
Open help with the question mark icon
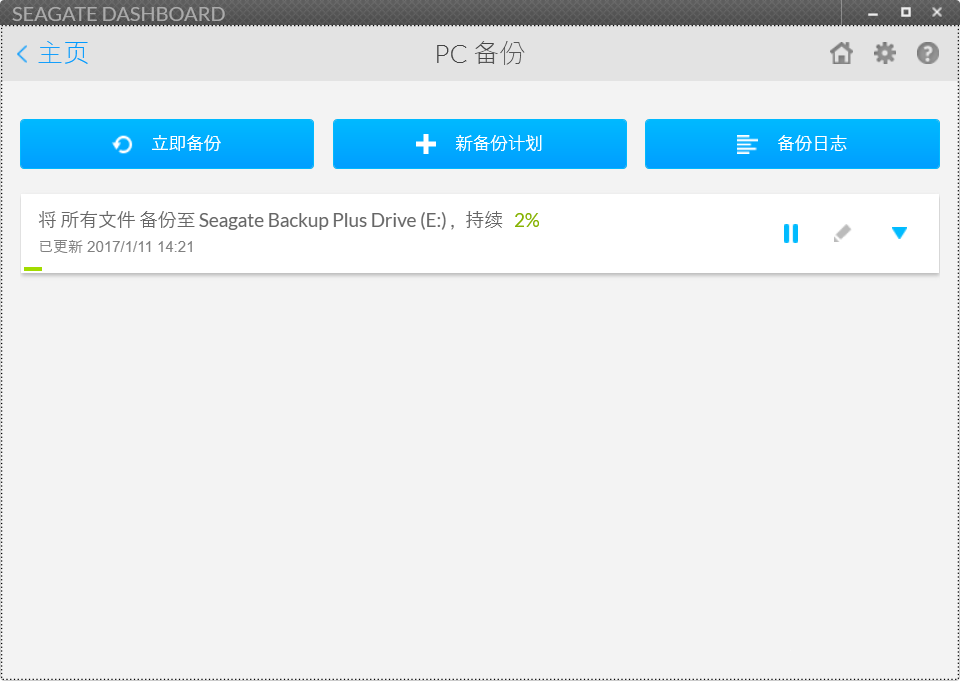(928, 54)
